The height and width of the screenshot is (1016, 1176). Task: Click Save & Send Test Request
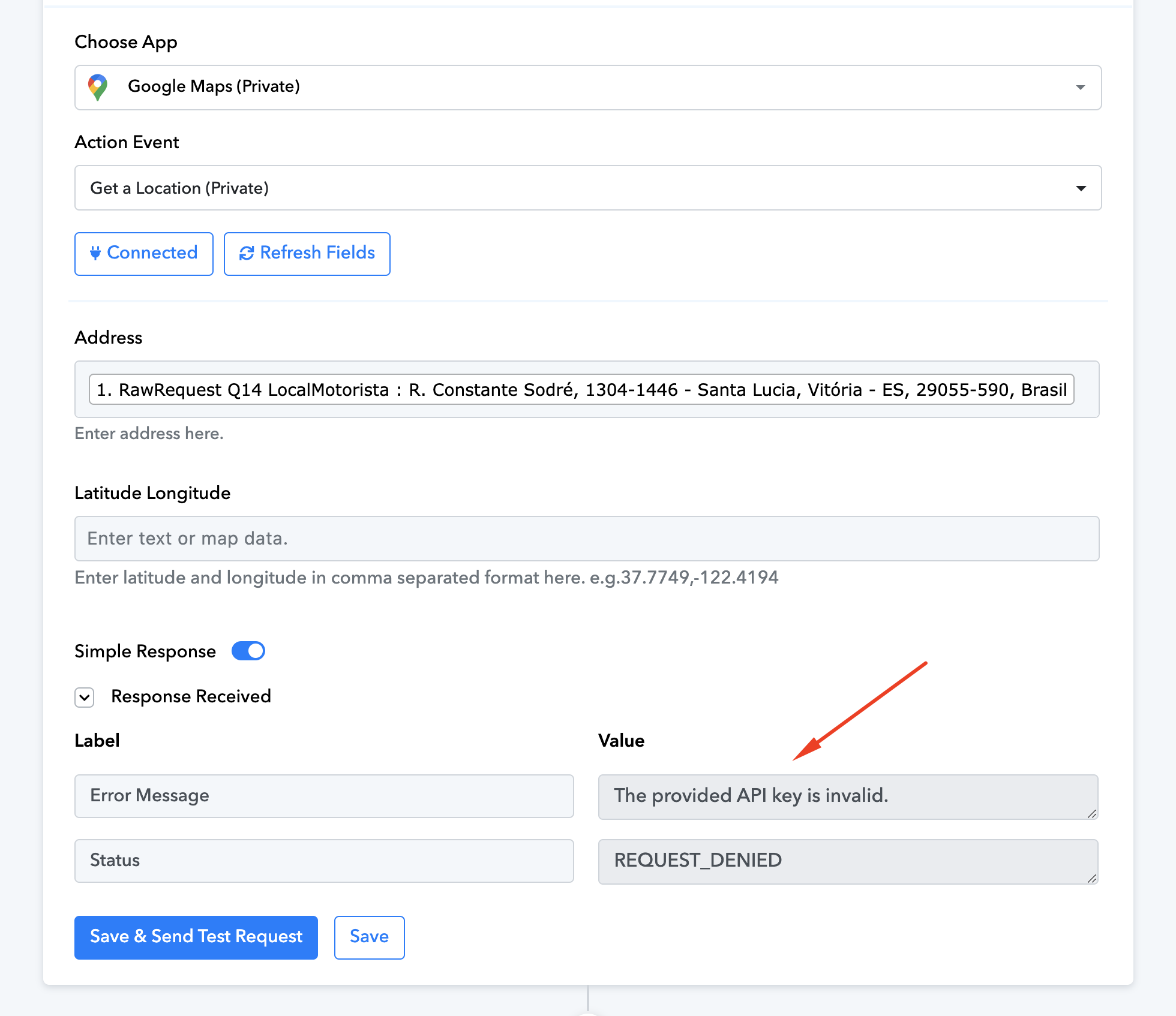(x=196, y=937)
